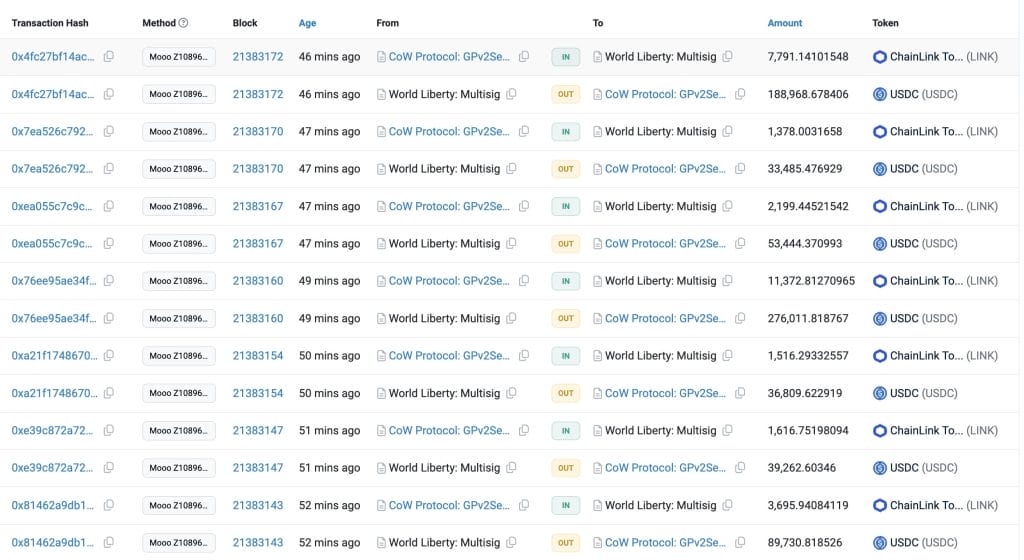Click the Amount column header

[784, 23]
